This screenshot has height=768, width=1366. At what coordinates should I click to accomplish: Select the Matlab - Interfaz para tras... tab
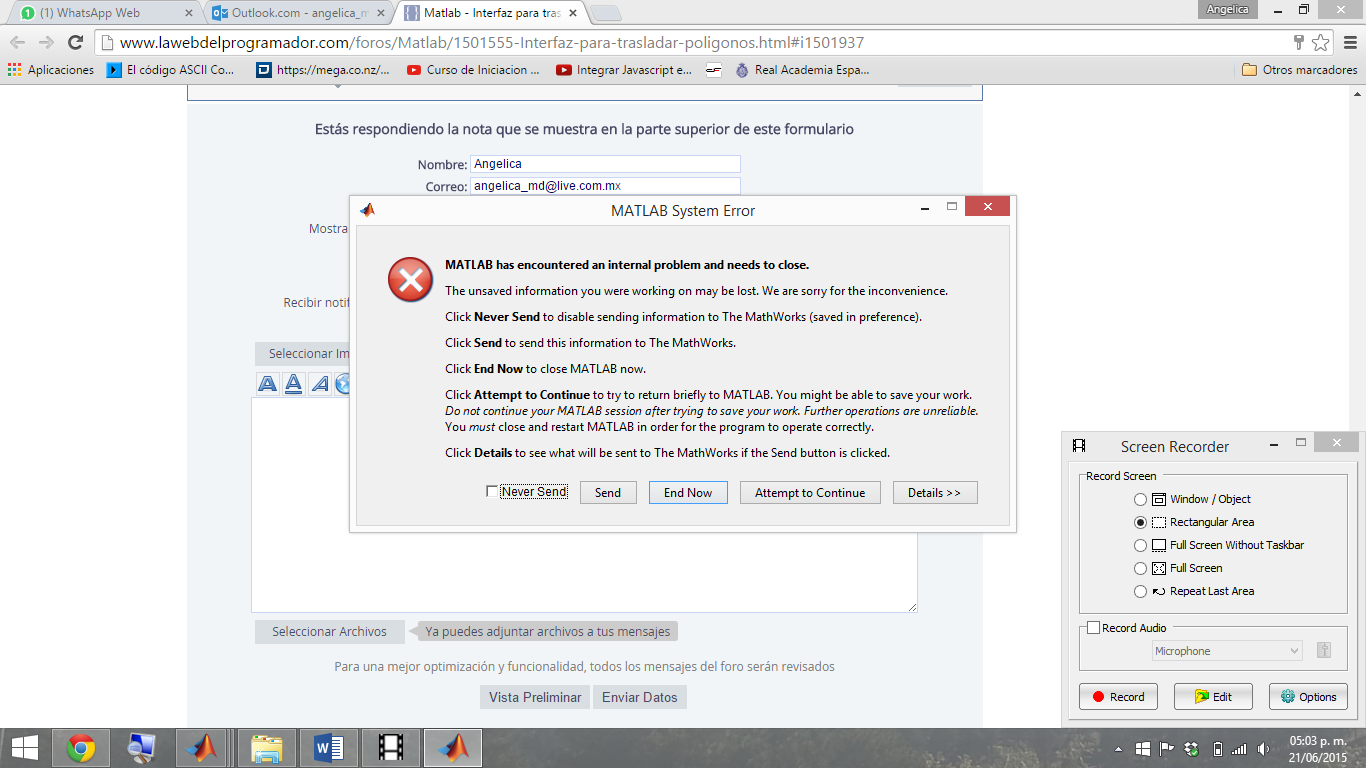point(490,14)
